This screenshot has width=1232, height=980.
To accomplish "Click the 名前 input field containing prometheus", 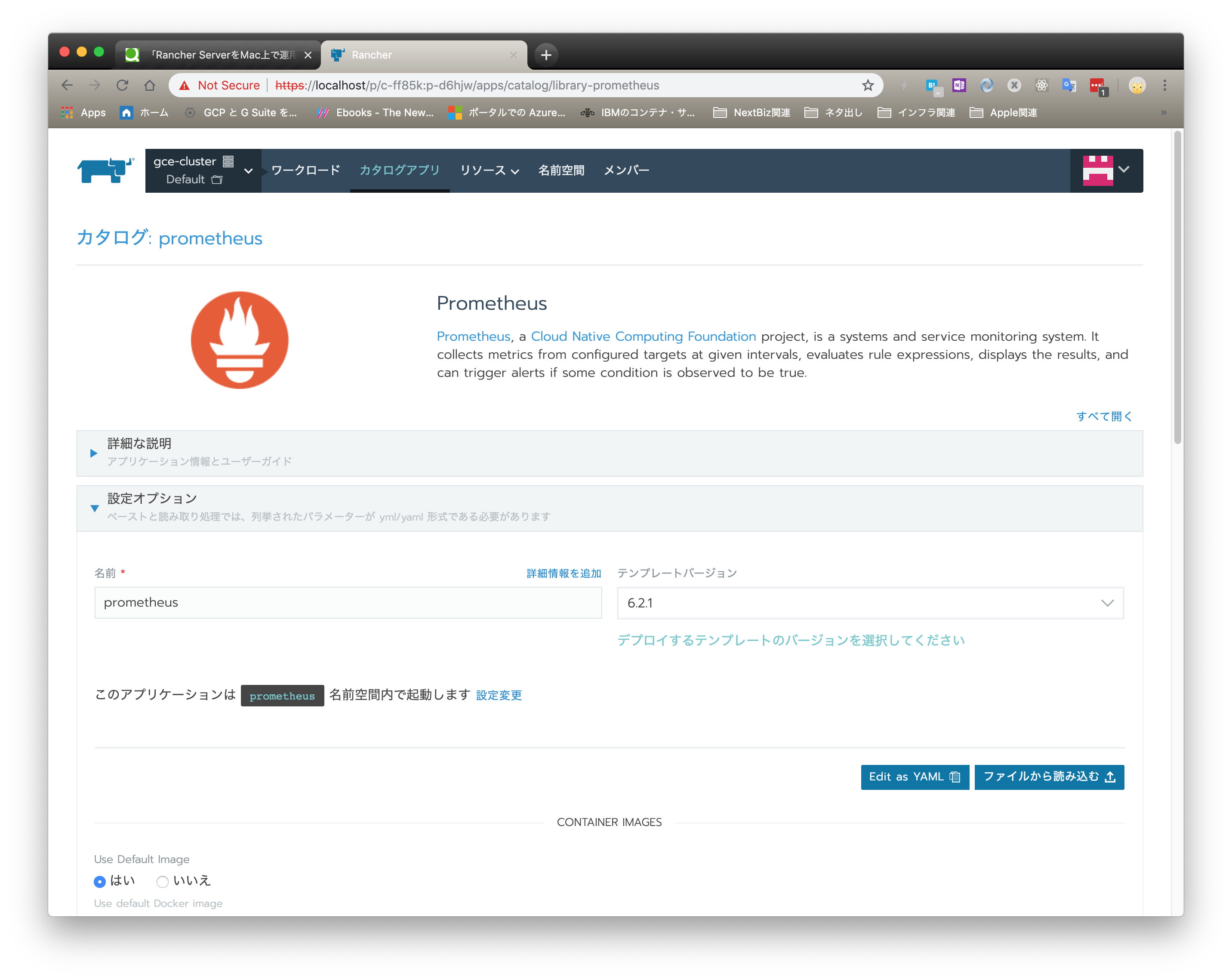I will tap(348, 603).
